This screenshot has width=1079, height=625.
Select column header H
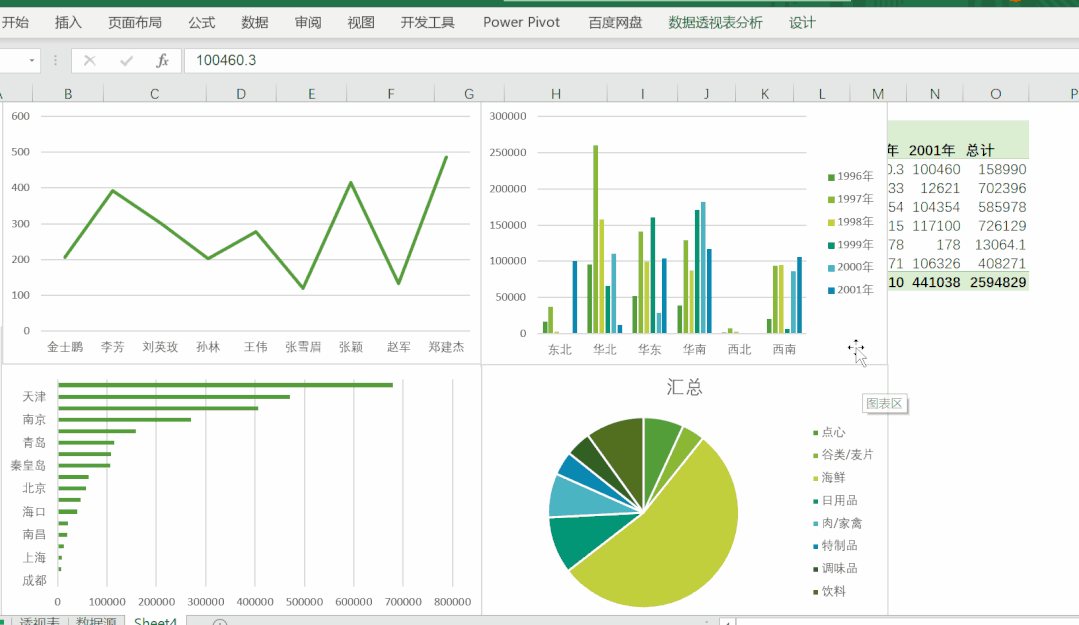click(555, 92)
